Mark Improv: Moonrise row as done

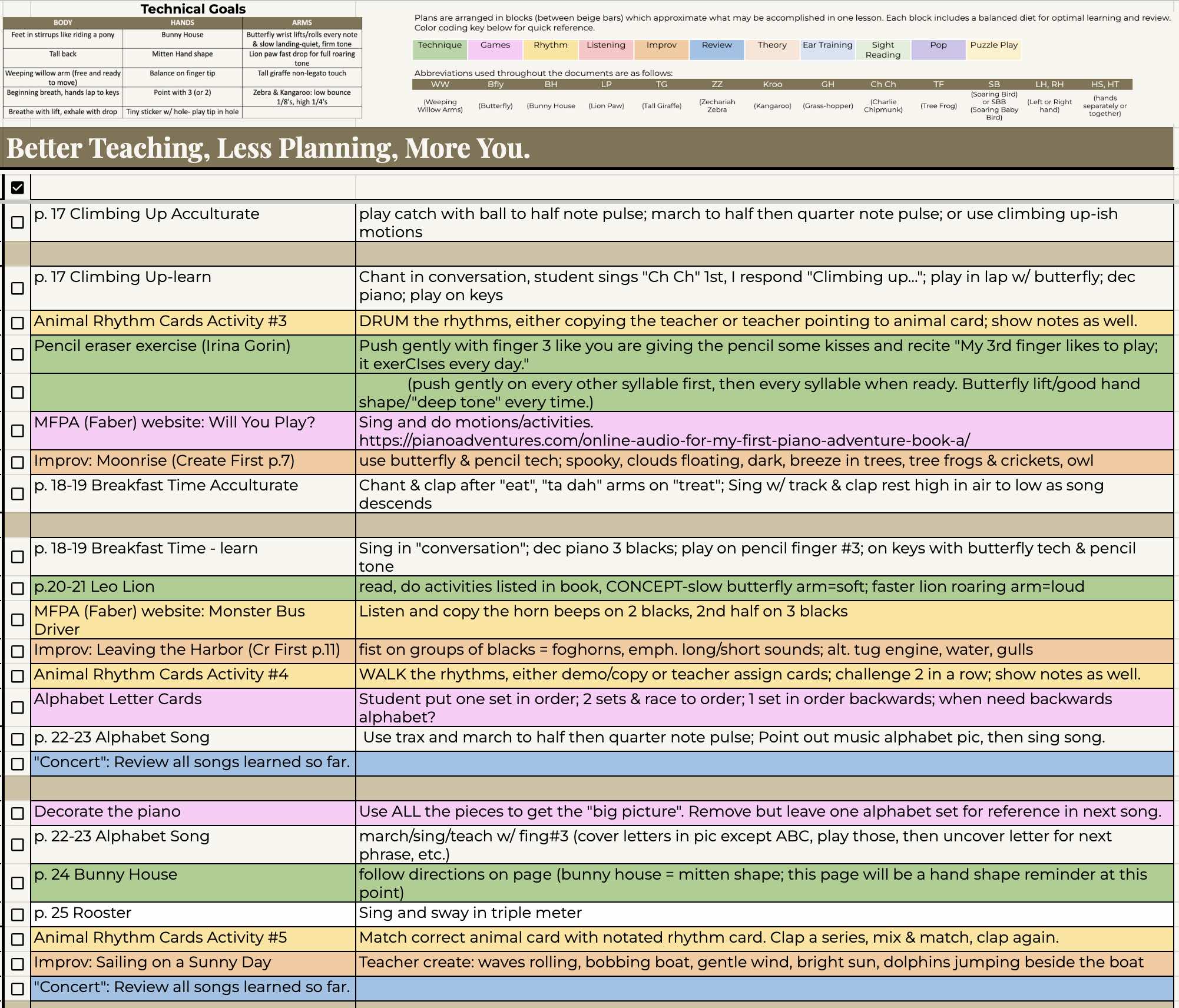pyautogui.click(x=18, y=462)
